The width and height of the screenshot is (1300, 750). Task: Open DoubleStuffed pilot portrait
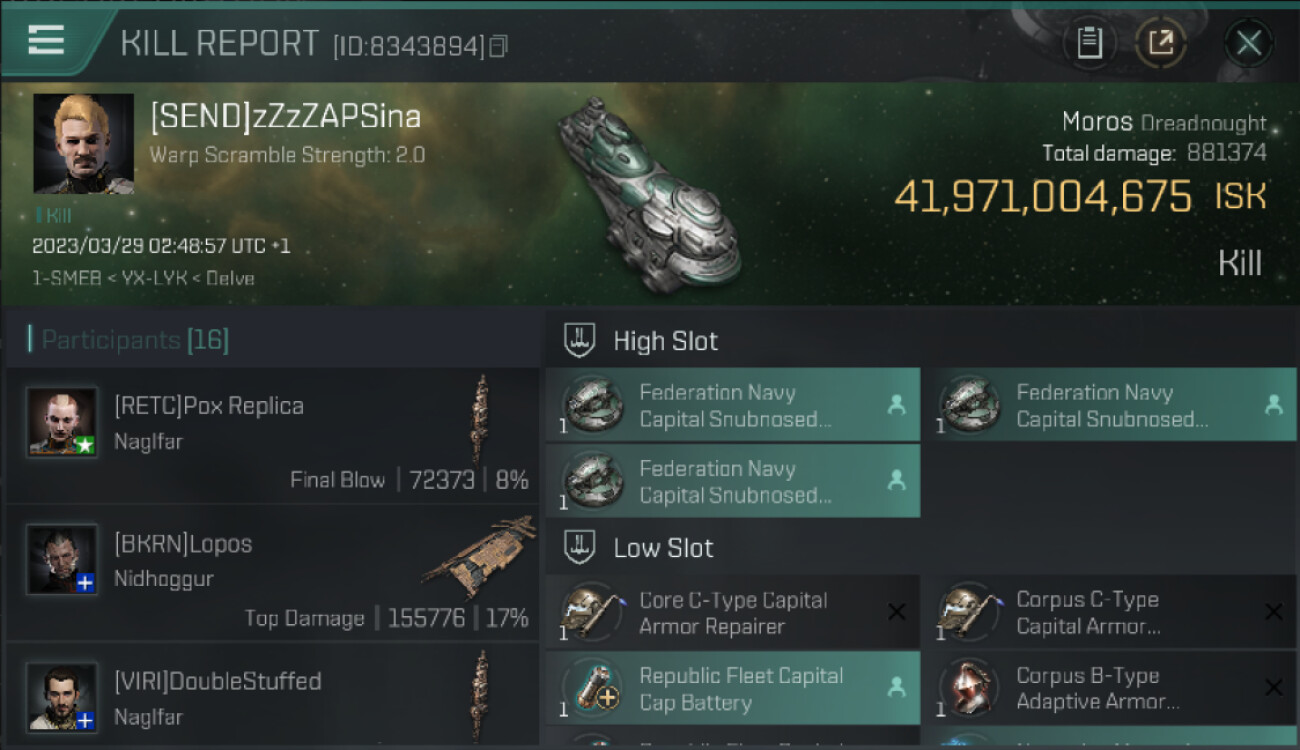tap(62, 697)
